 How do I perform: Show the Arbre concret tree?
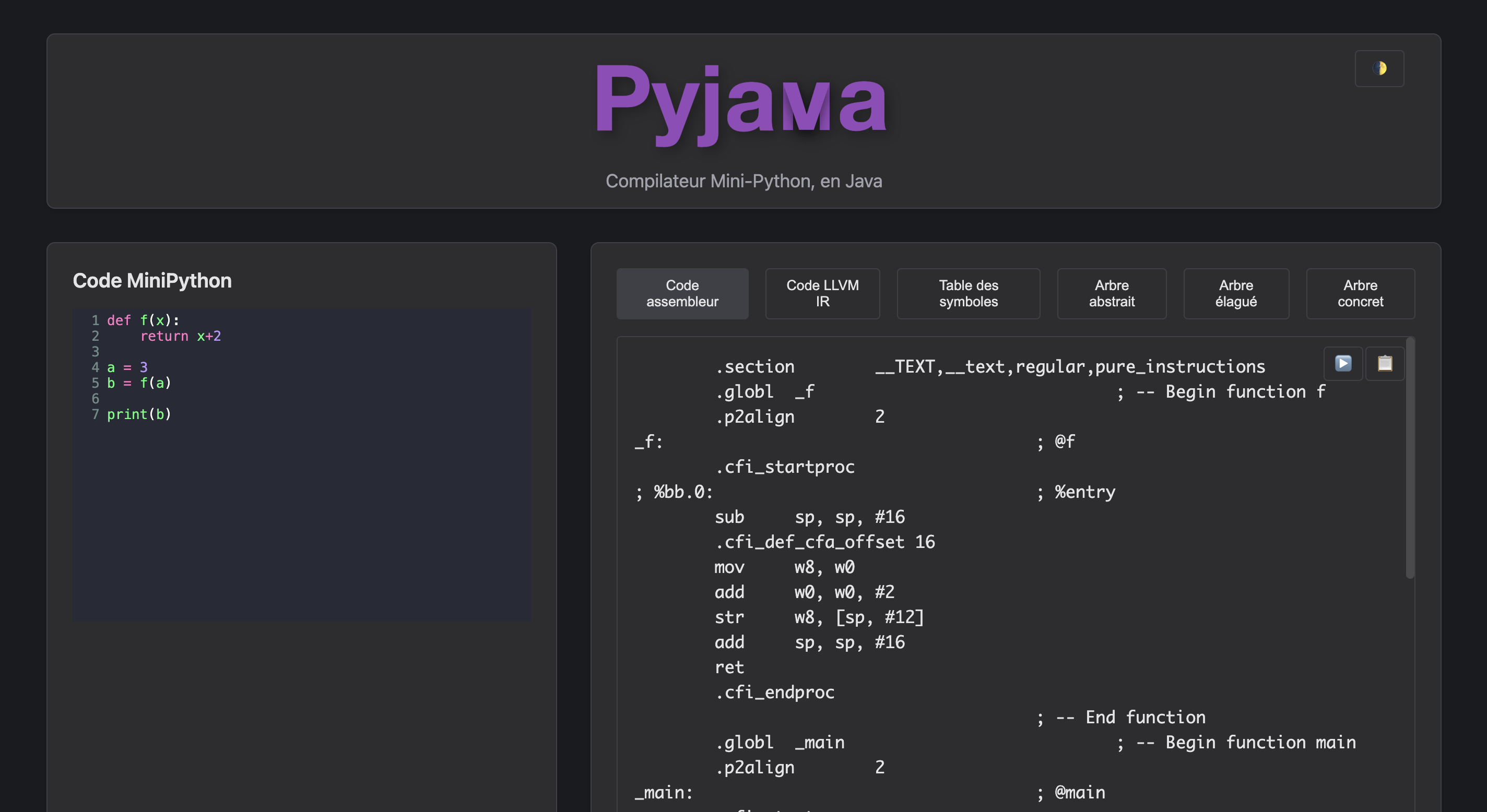tap(1361, 294)
